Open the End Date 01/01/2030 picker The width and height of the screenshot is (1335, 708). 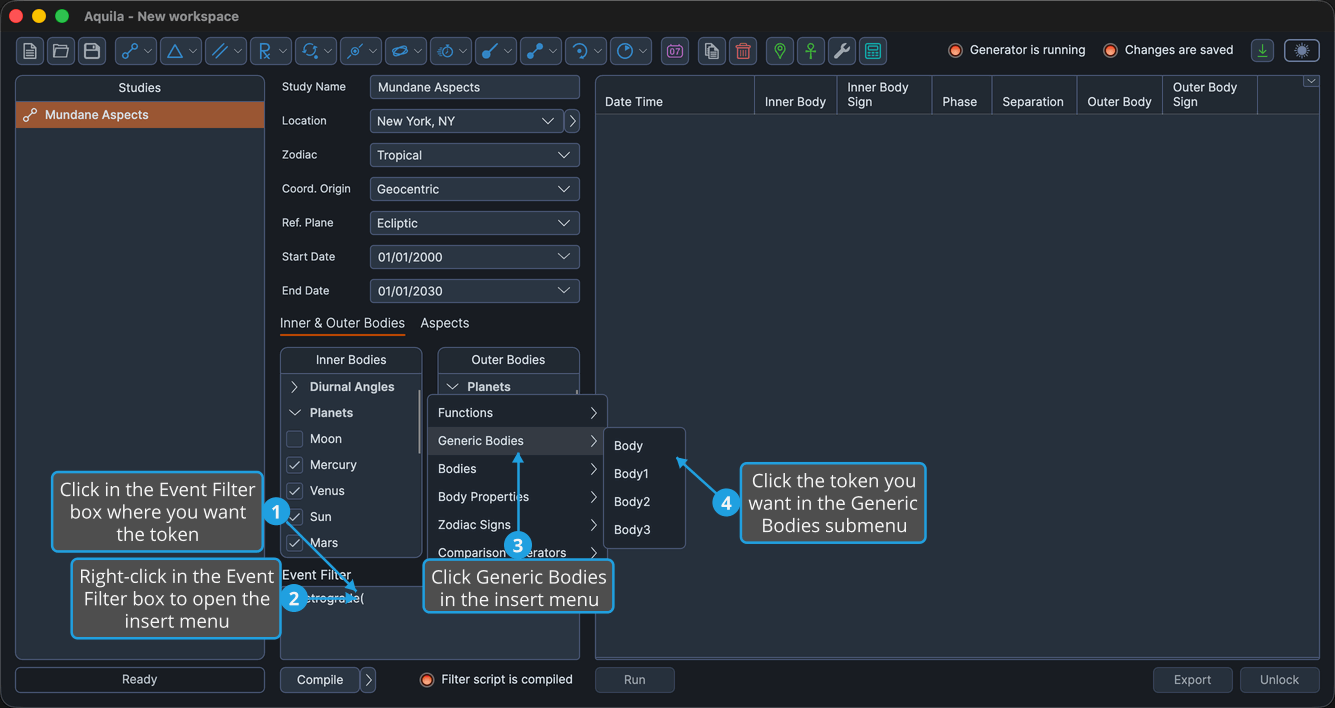pos(475,291)
